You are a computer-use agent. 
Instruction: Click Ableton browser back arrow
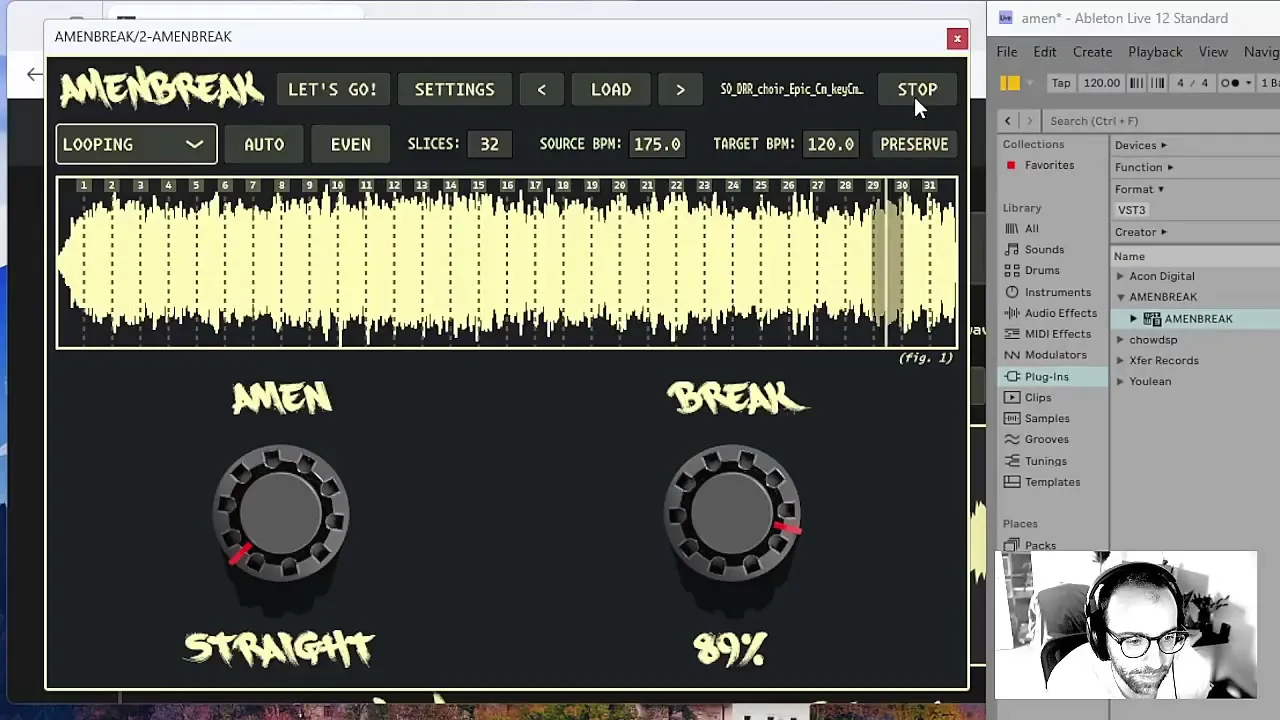(x=1007, y=121)
